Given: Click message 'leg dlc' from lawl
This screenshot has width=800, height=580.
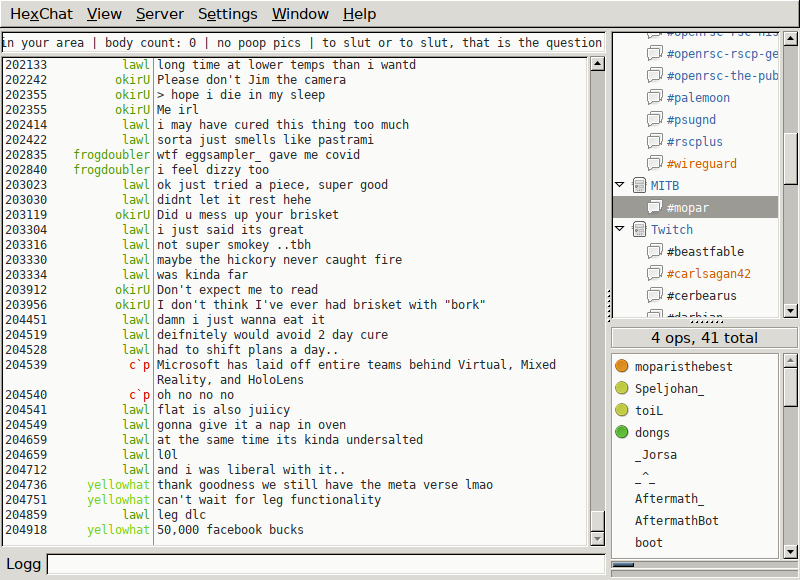Looking at the screenshot, I should click(181, 515).
